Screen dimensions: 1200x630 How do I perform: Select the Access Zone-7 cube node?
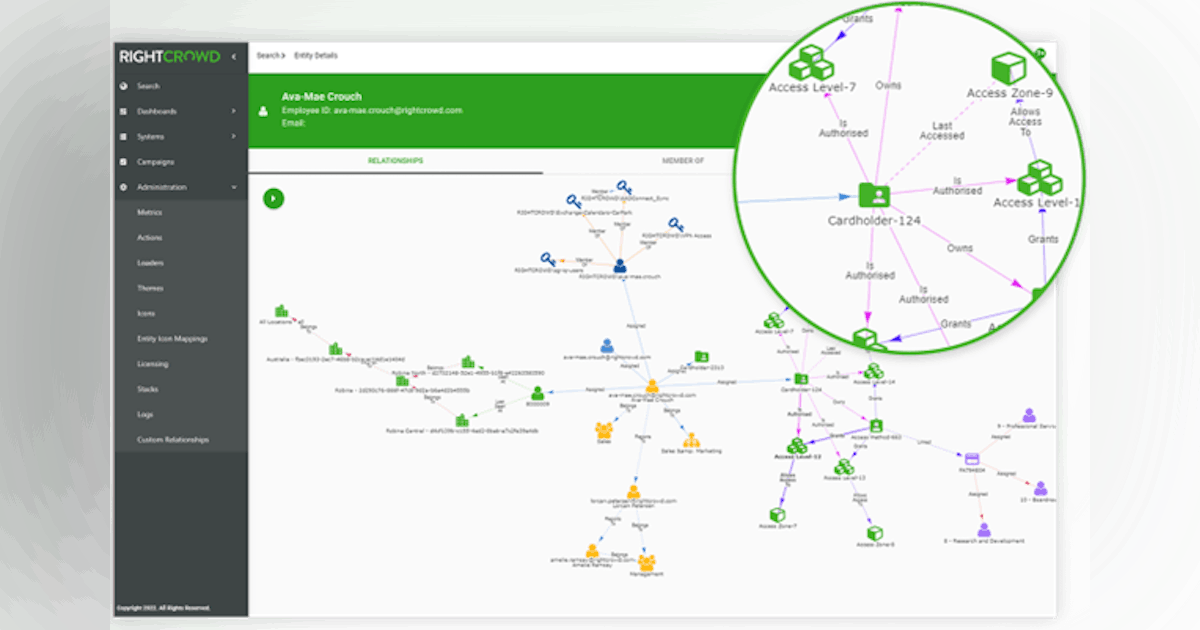(777, 514)
